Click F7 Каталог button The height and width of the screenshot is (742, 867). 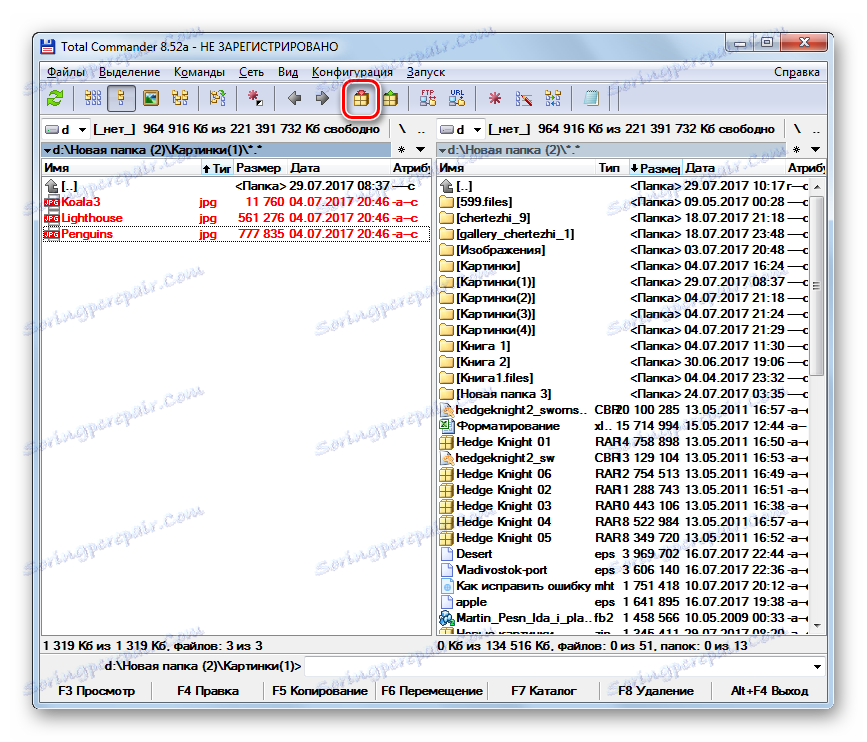coord(544,691)
